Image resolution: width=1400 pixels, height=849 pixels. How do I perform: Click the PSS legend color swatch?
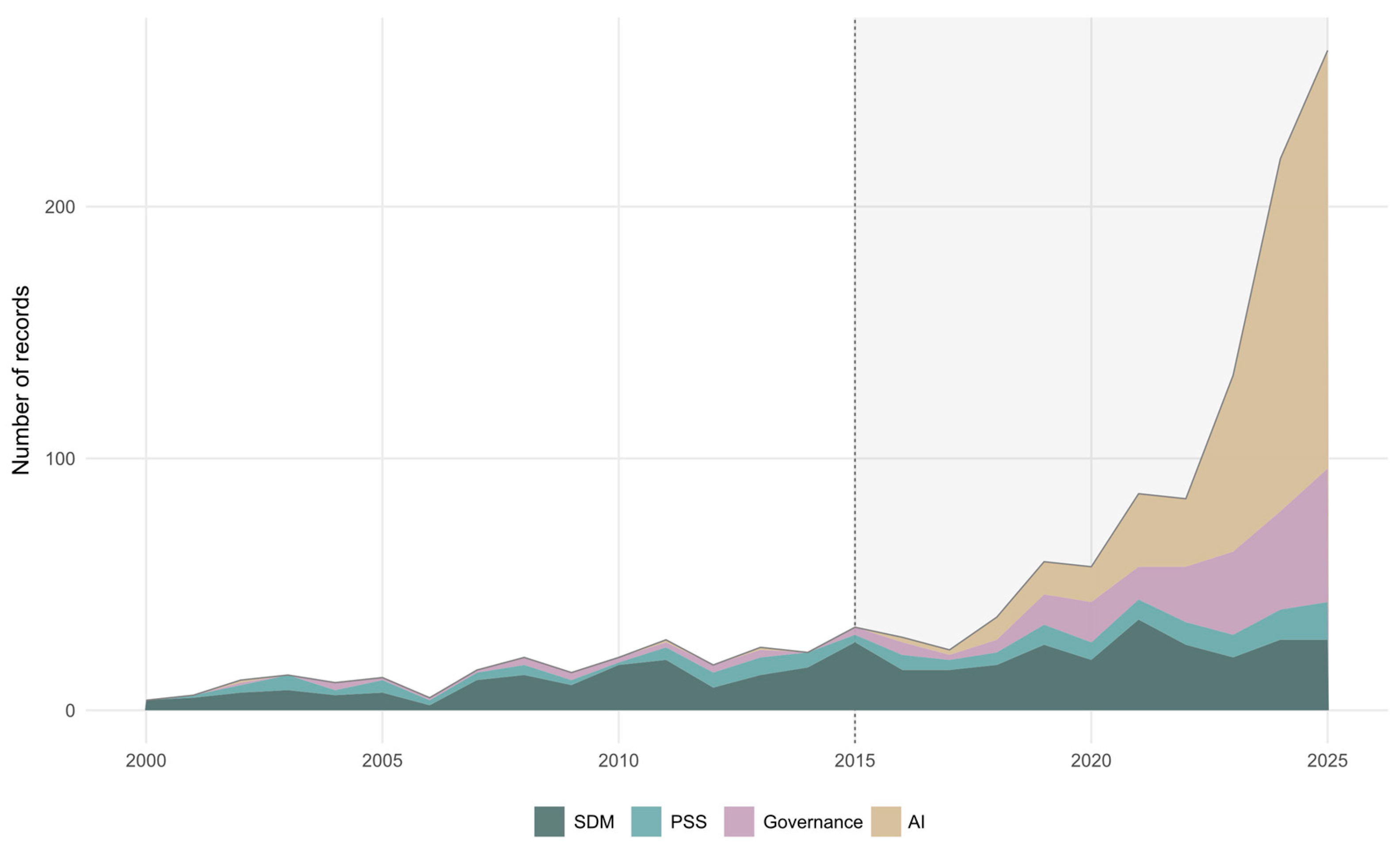pyautogui.click(x=646, y=822)
